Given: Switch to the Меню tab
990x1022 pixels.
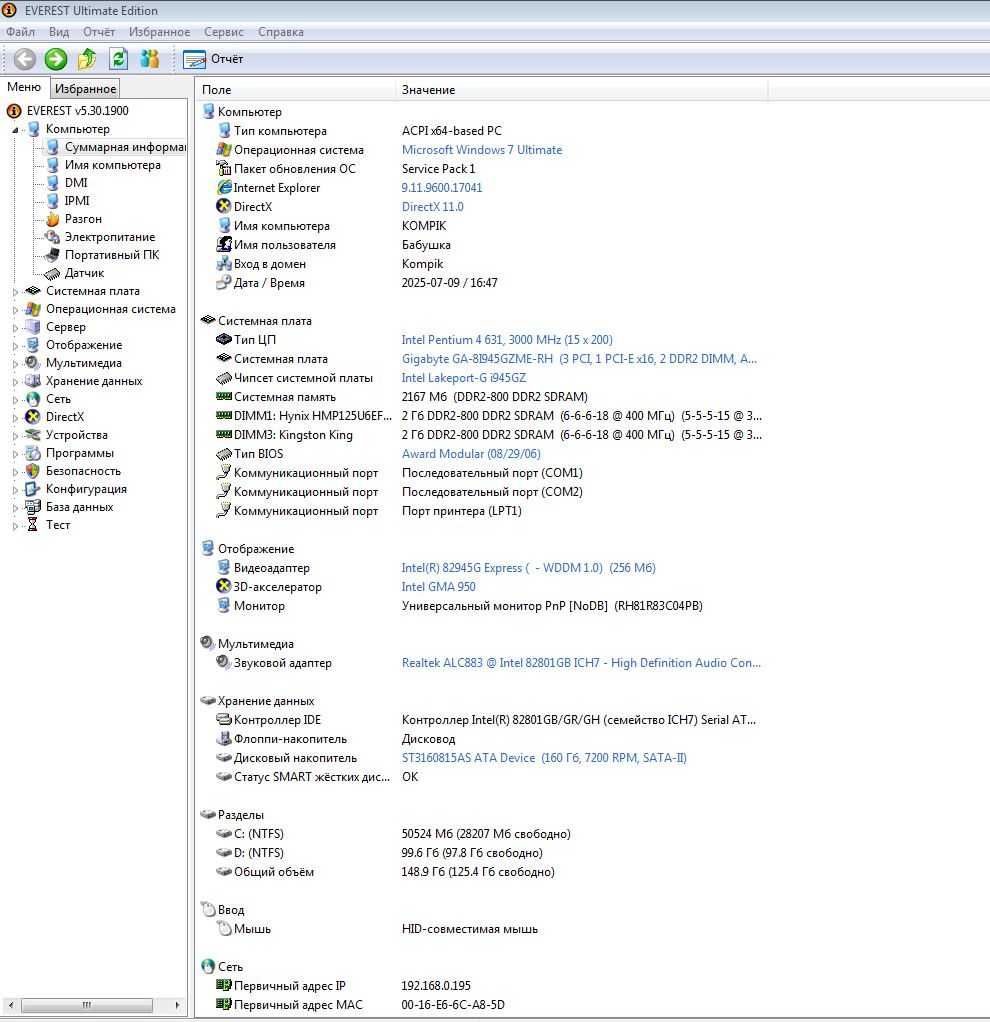Looking at the screenshot, I should tap(24, 87).
